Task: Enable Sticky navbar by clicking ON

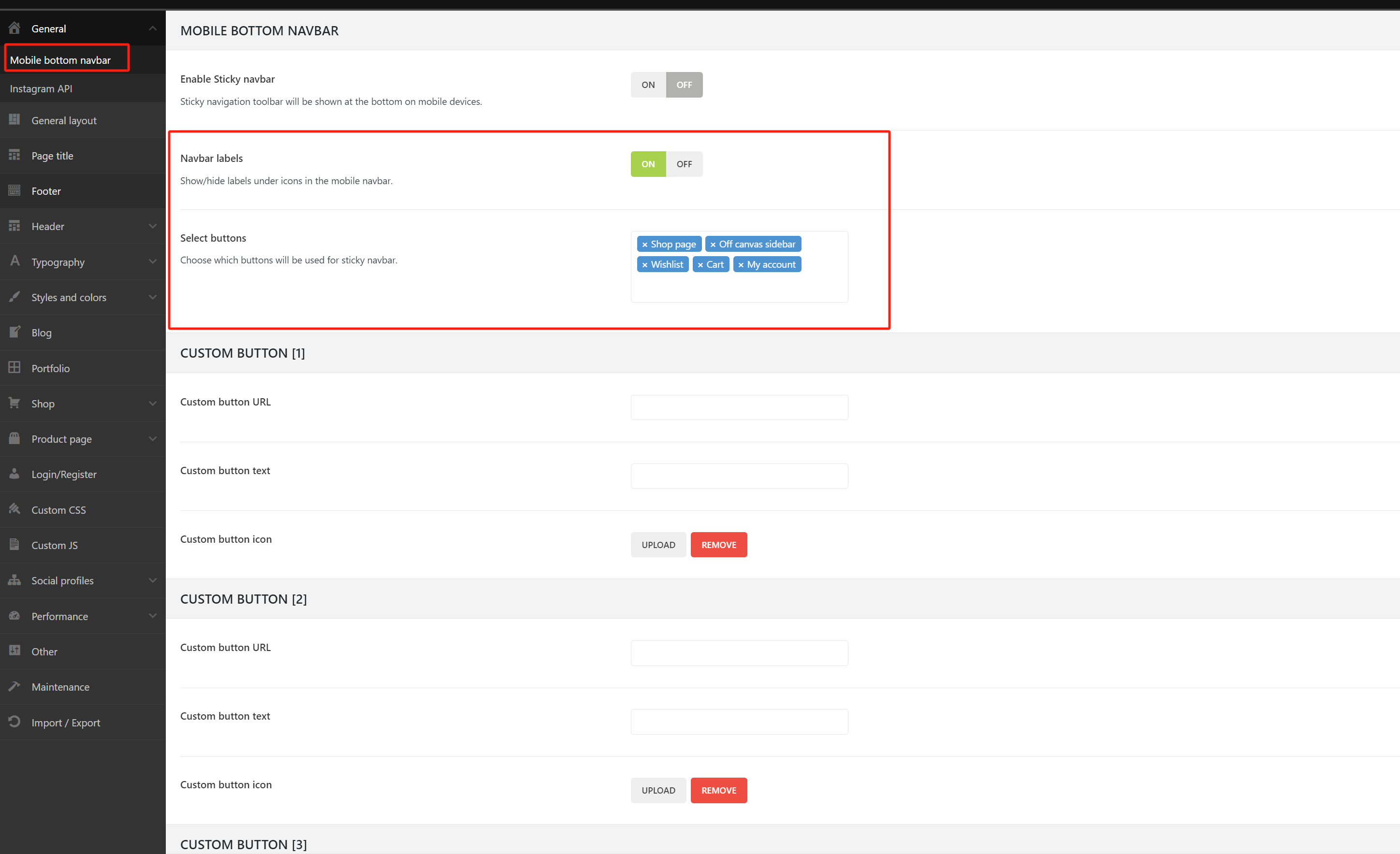Action: [648, 84]
